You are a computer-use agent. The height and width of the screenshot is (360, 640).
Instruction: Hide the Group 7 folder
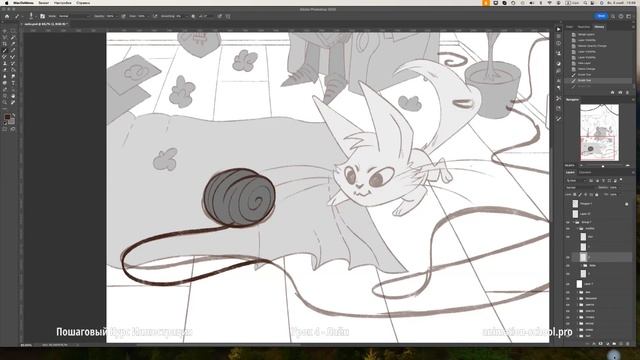[x=568, y=222]
